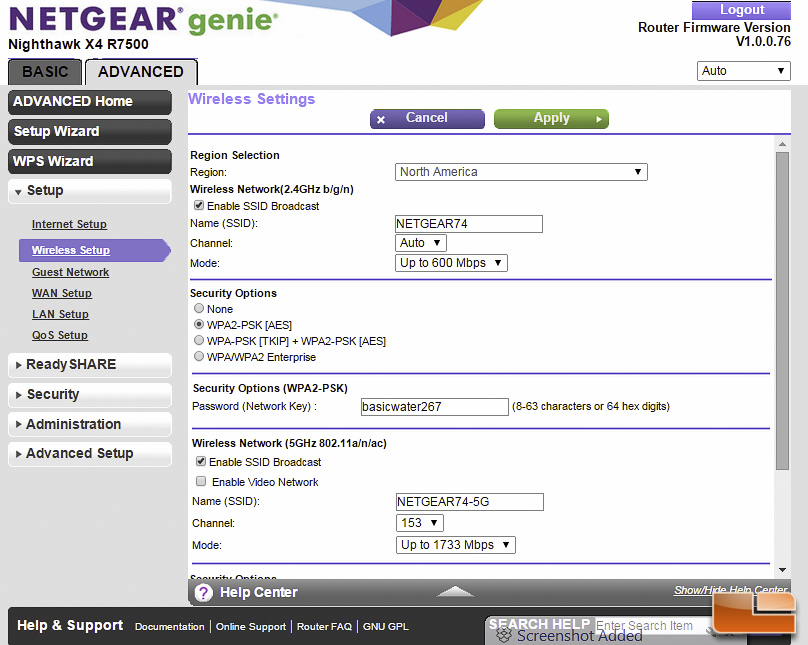Expand the Security sidebar section
The width and height of the screenshot is (808, 645).
[x=90, y=395]
